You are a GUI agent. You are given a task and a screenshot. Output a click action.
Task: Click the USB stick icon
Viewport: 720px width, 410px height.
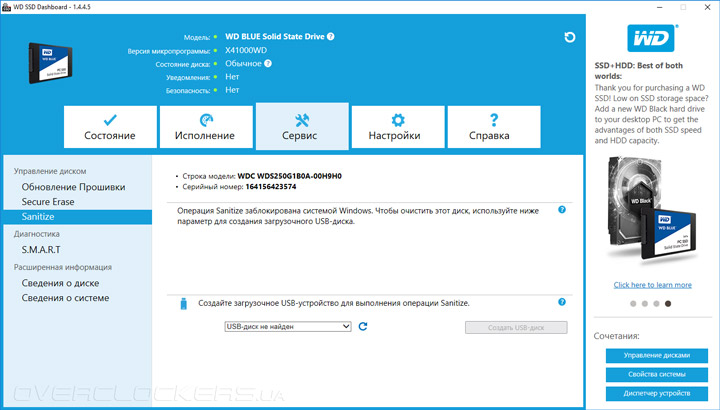(184, 303)
